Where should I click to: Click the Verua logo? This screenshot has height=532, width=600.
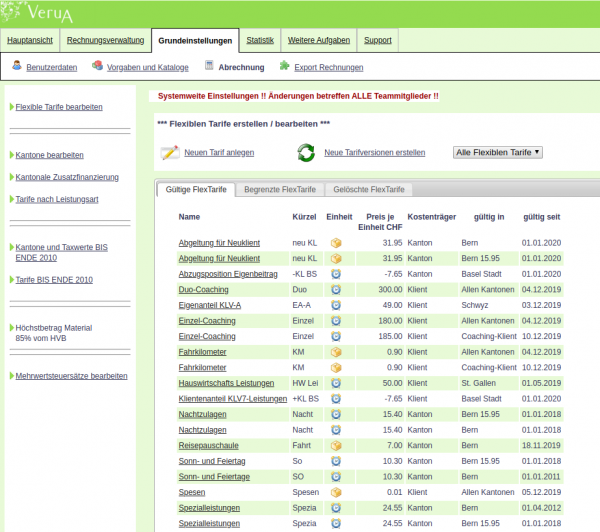point(37,12)
